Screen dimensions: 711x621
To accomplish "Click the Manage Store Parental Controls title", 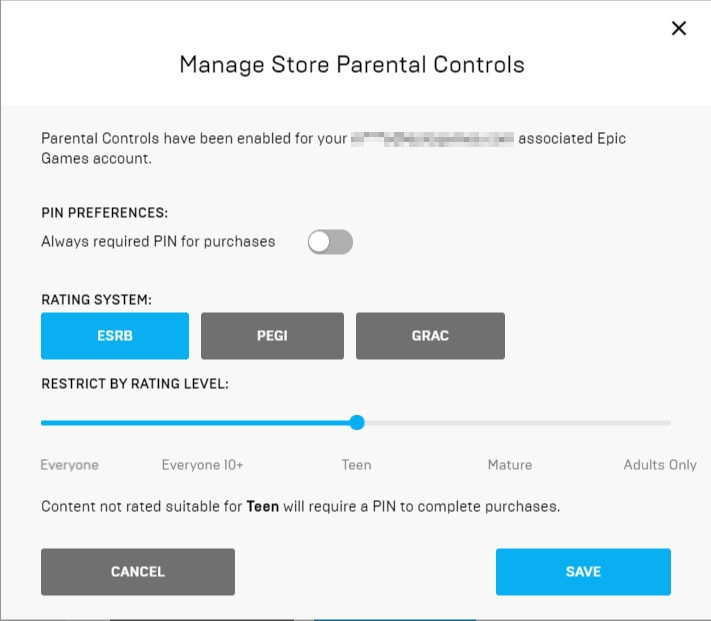I will (352, 65).
